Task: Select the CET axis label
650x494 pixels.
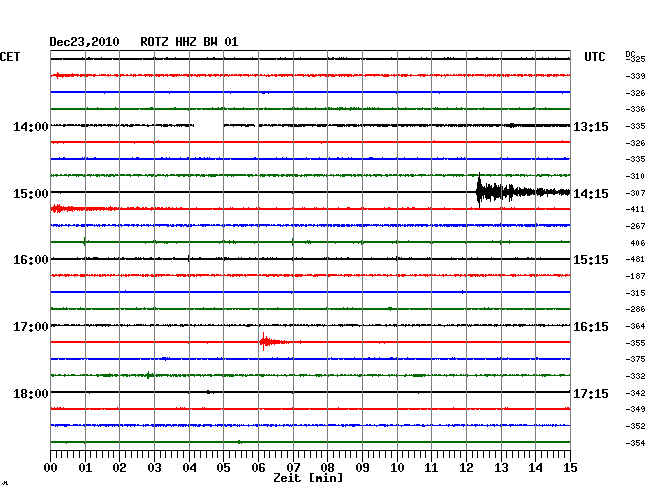Action: tap(10, 57)
